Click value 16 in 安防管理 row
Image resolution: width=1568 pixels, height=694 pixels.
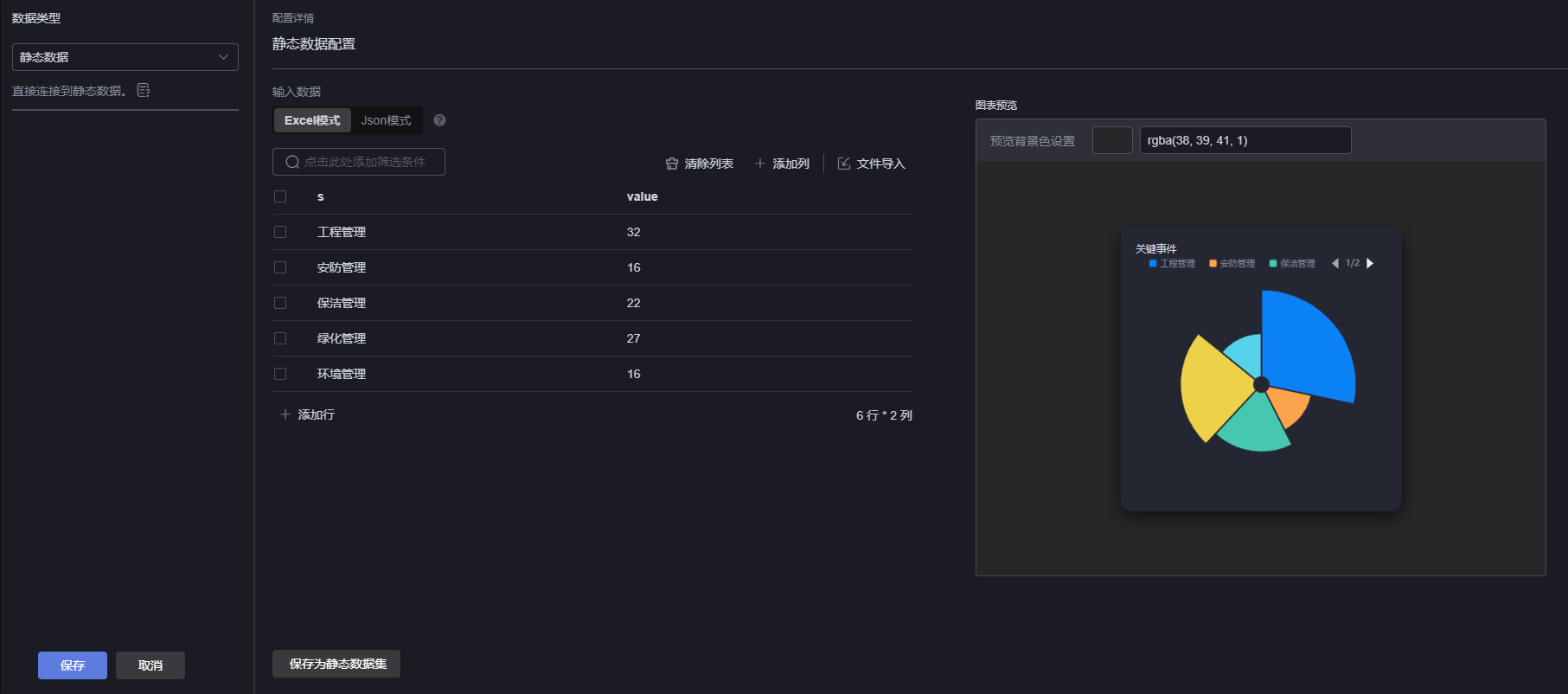pyautogui.click(x=634, y=267)
